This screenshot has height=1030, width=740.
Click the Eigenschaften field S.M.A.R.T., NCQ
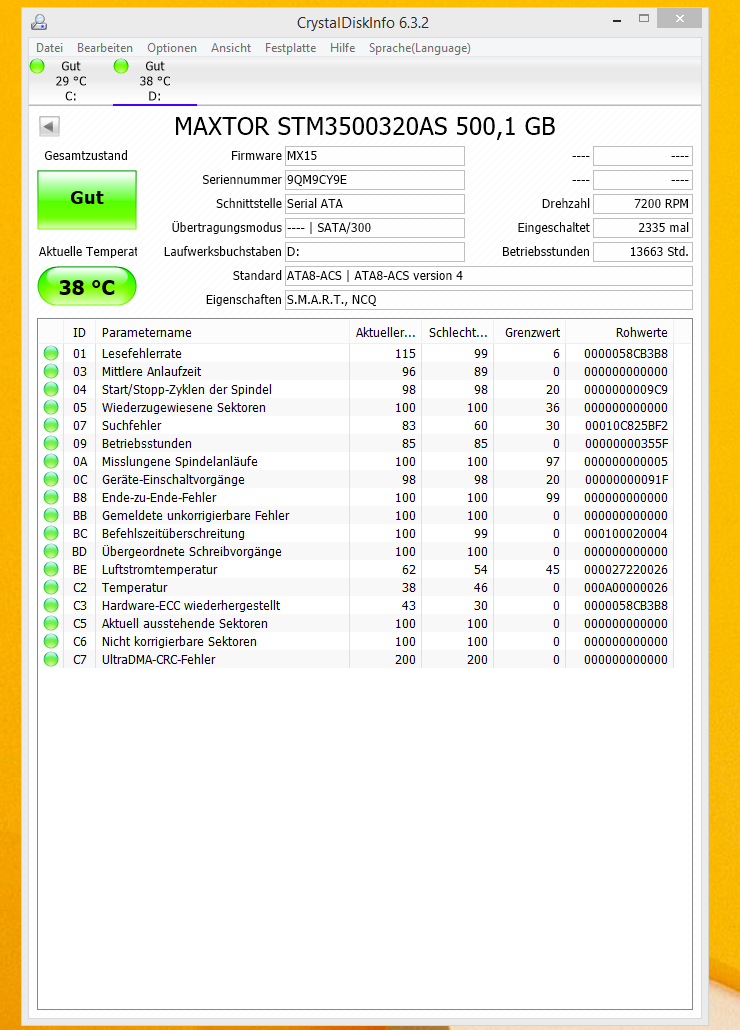tap(489, 300)
